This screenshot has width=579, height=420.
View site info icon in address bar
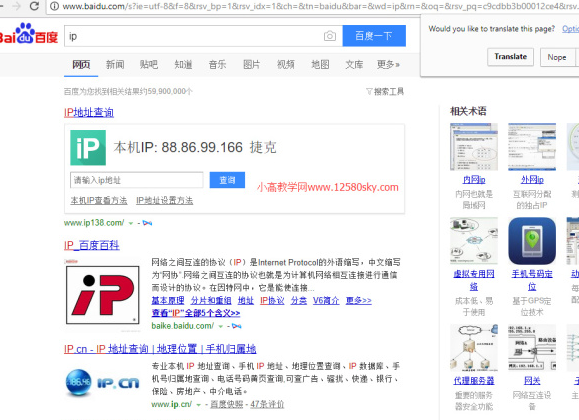54,6
